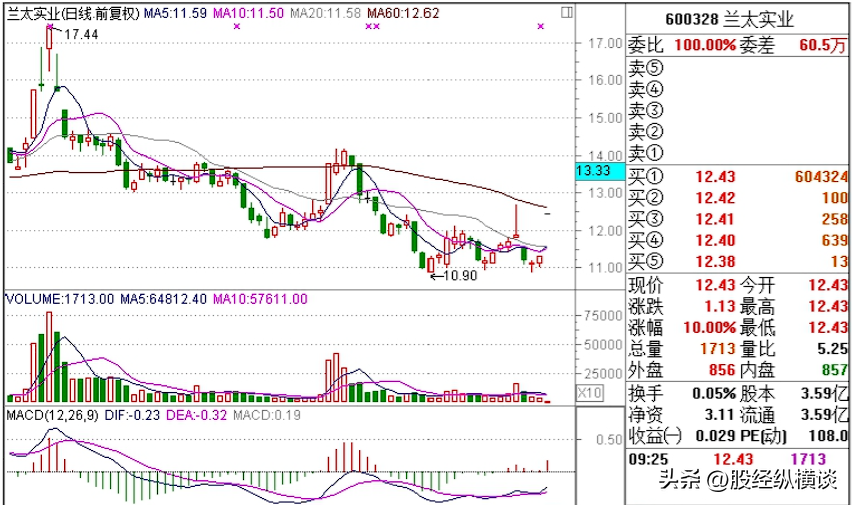
Task: Select the 卖① ask row
Action: point(737,153)
